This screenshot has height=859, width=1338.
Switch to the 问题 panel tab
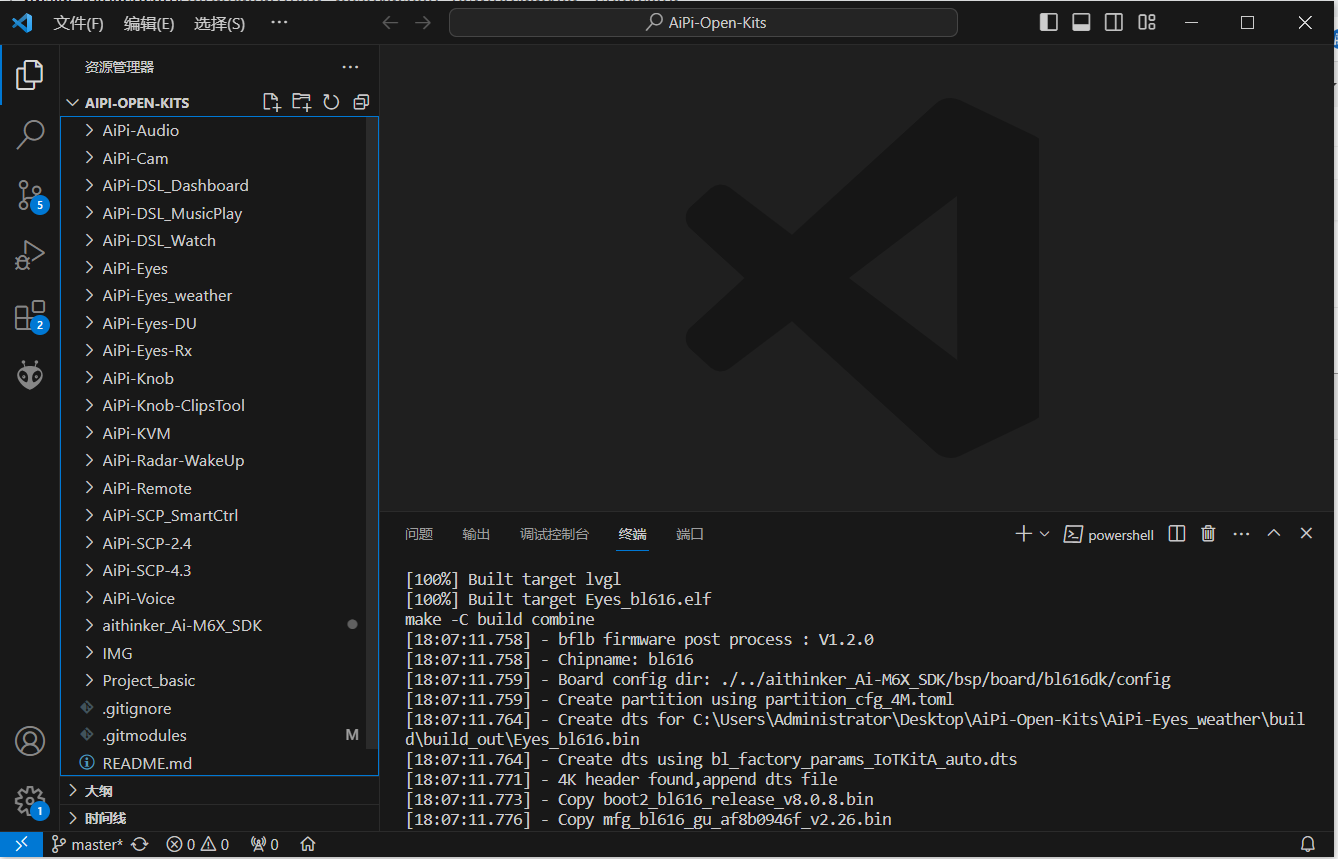[x=419, y=534]
